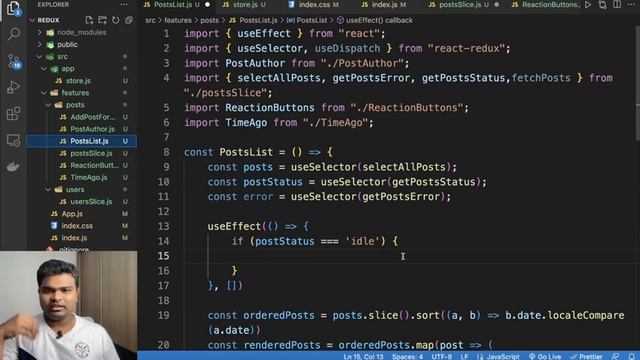The width and height of the screenshot is (640, 360).
Task: Open PostAuthor.js in the file tree
Action: click(93, 129)
